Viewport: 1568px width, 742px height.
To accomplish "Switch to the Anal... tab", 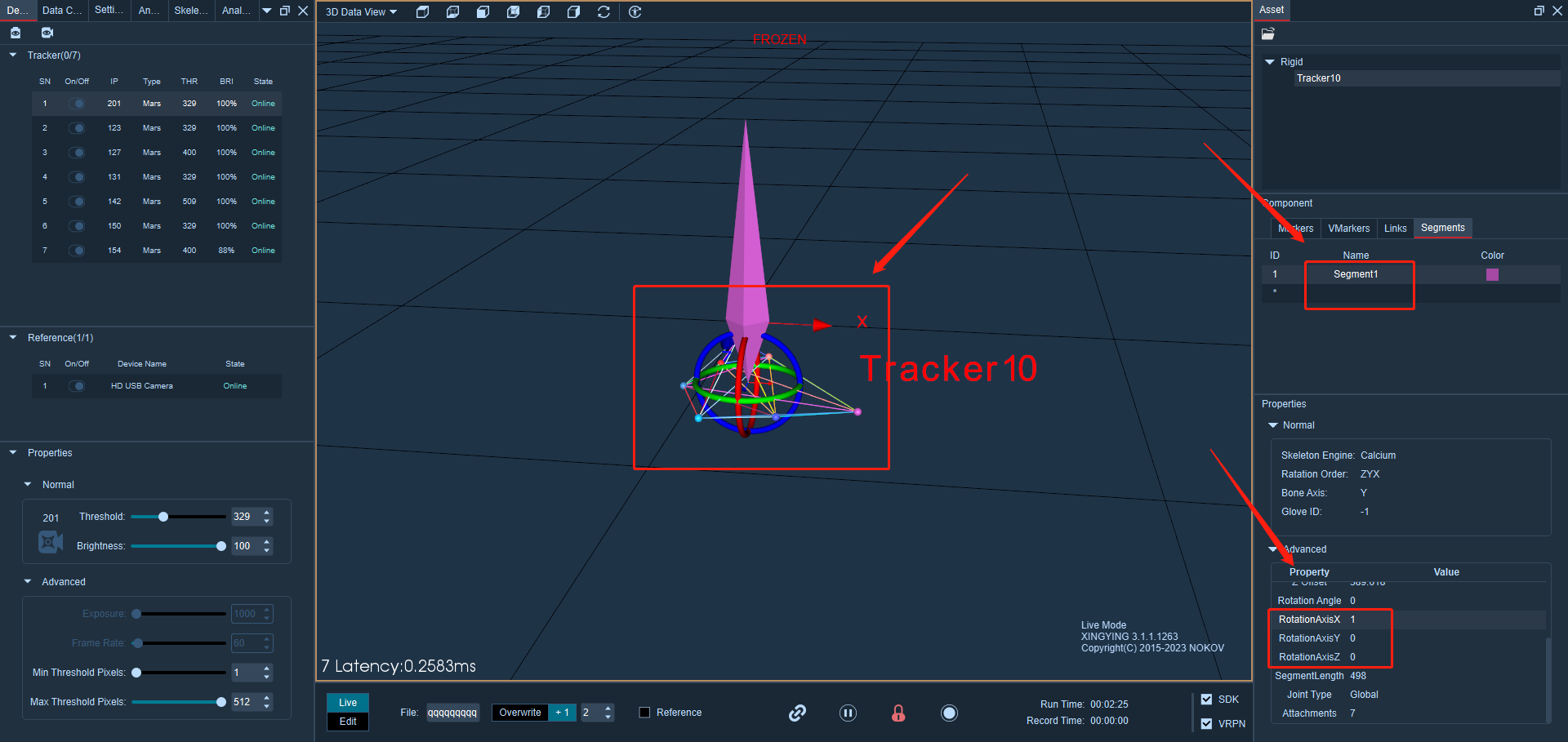I will tap(236, 11).
